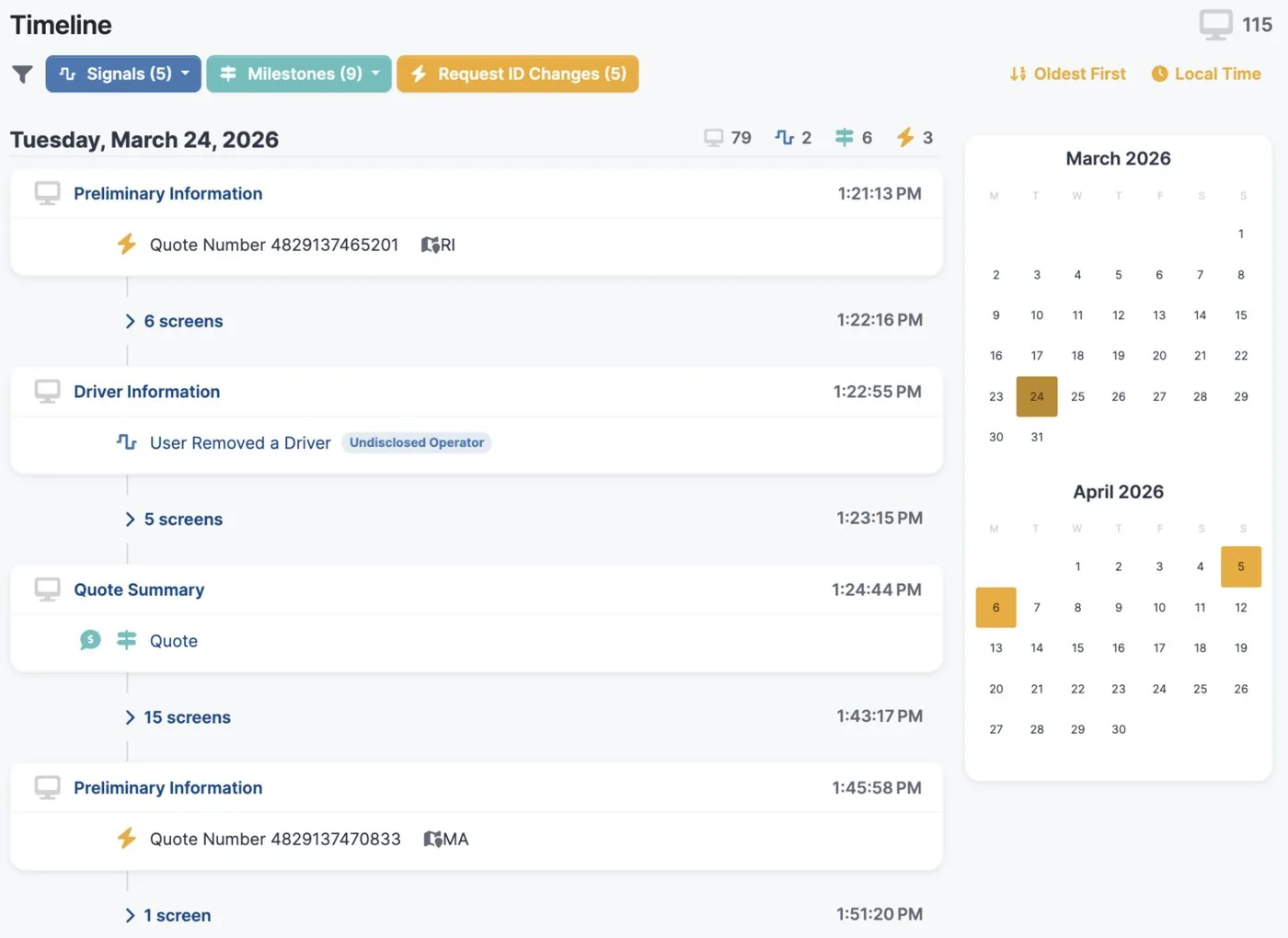Click the filter funnel icon
Screen dimensions: 1288x938
22,74
